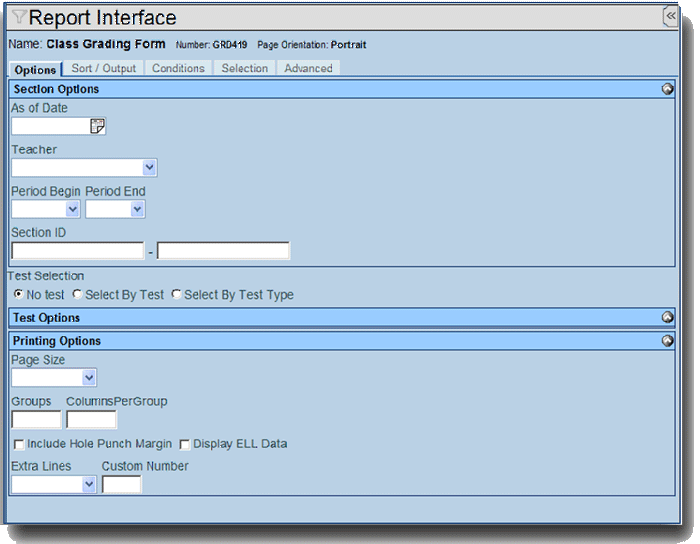The width and height of the screenshot is (700, 544).
Task: Click the funnel icon beside Report Interface
Action: [20, 18]
